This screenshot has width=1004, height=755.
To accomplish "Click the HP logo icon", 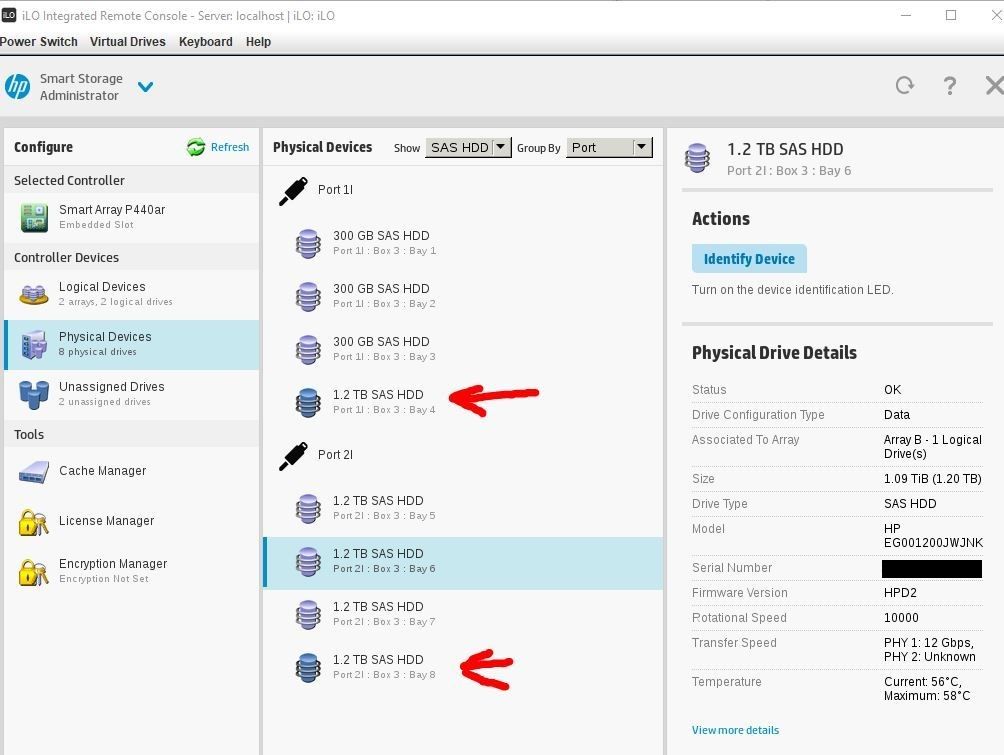I will 18,86.
